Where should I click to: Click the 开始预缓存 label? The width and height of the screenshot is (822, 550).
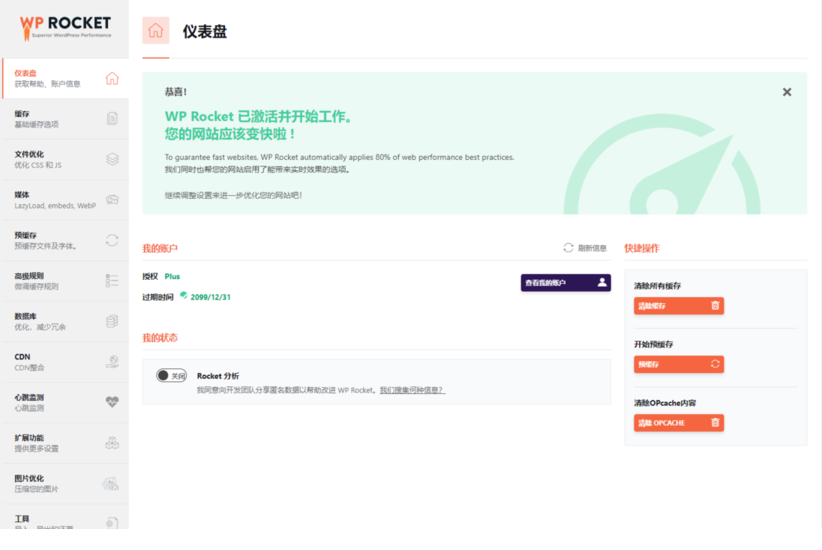[653, 344]
